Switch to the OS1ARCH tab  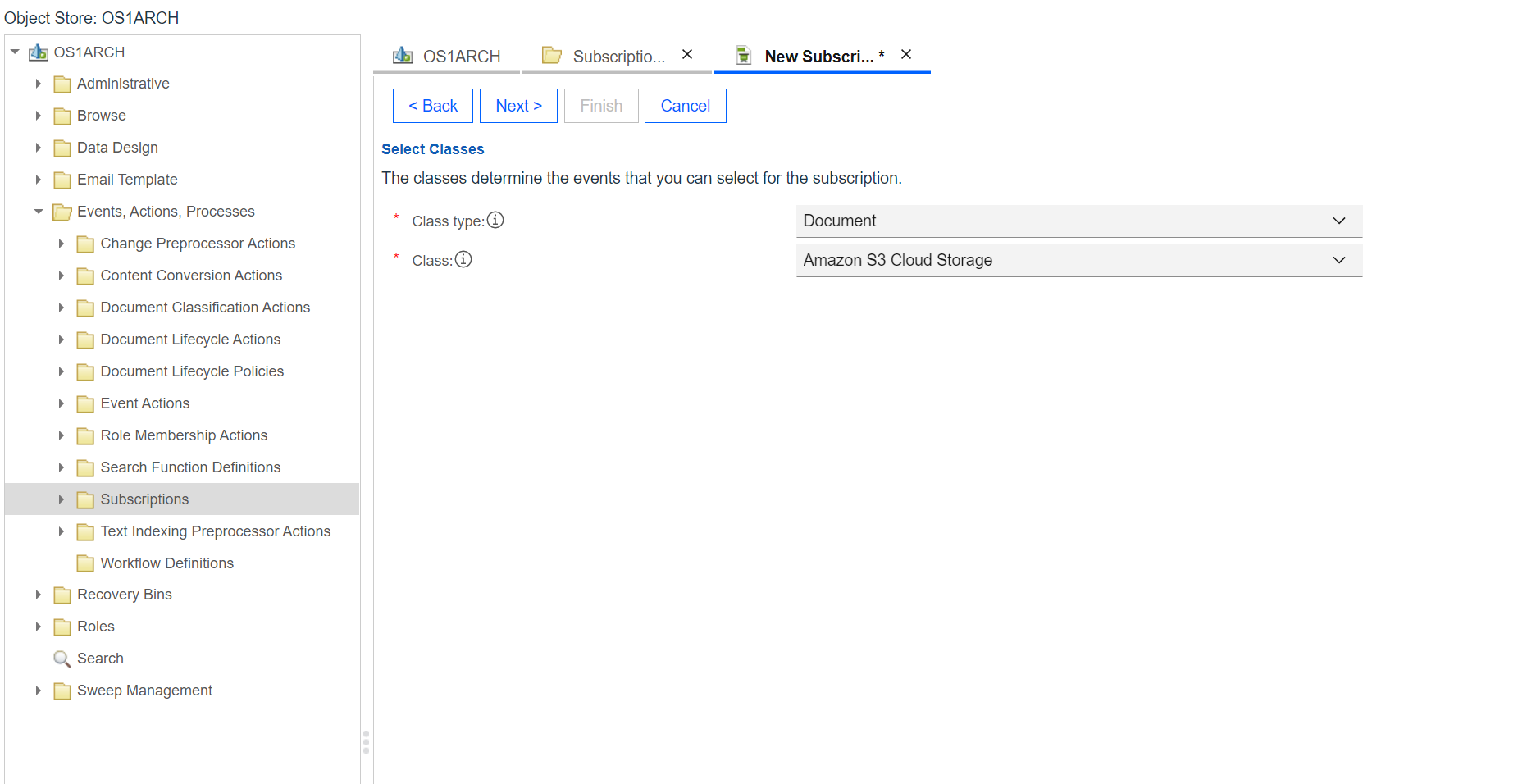click(447, 56)
